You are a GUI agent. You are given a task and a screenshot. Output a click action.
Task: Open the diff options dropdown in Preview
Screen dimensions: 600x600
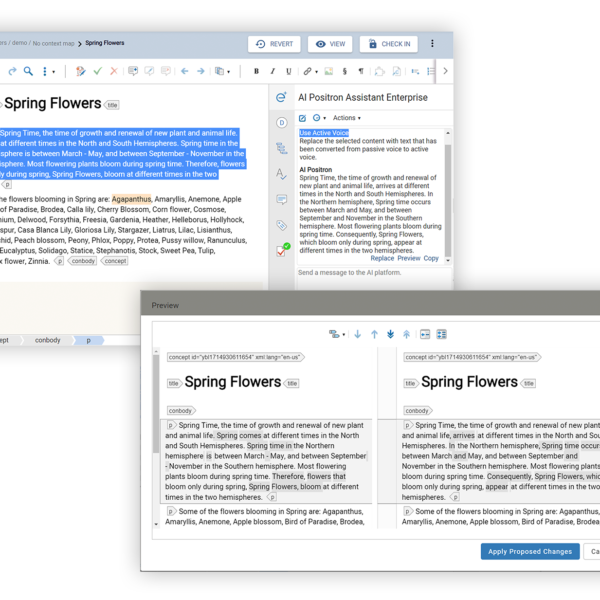pos(337,334)
